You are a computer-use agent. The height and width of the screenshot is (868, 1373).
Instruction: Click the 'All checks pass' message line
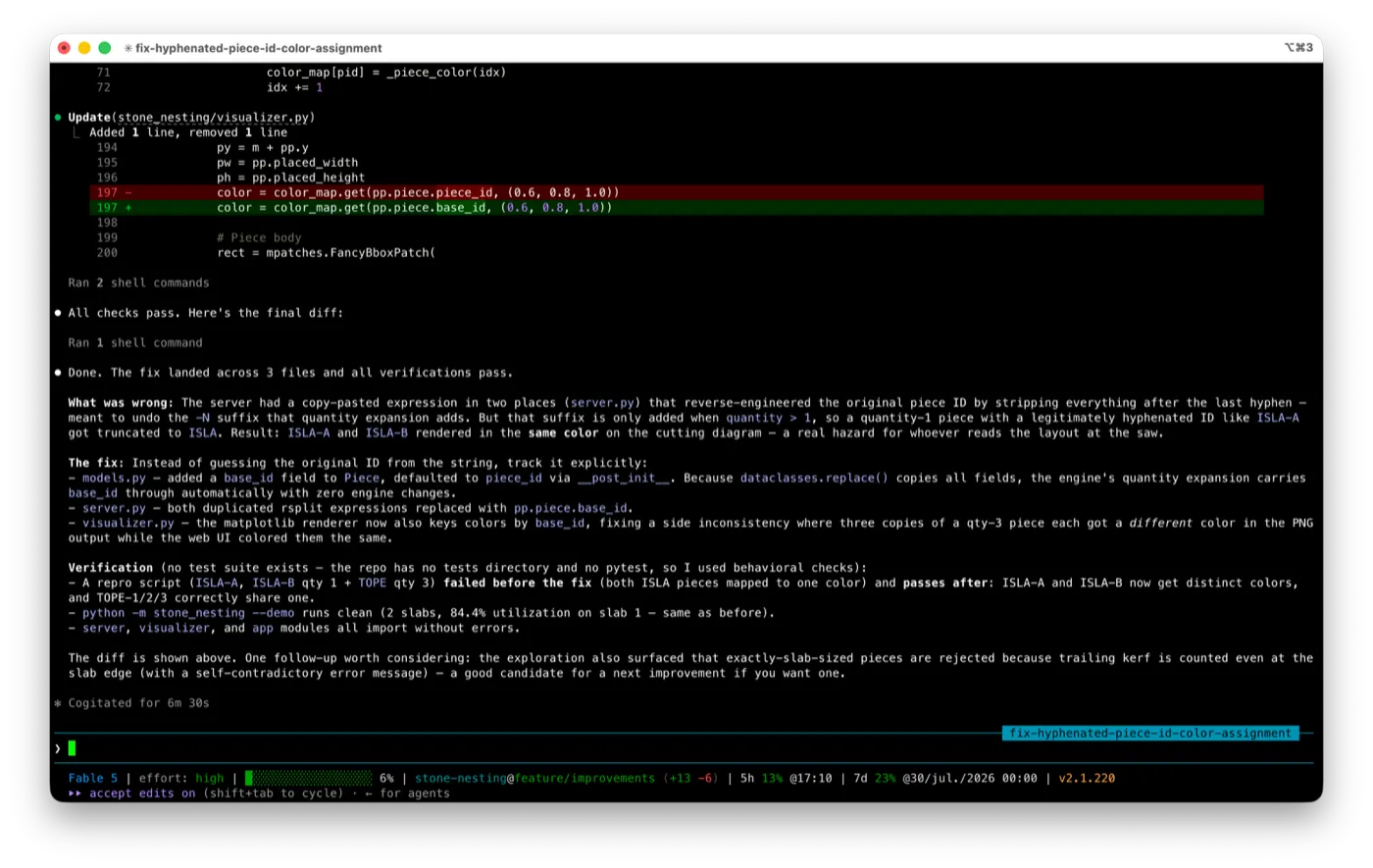coord(206,313)
